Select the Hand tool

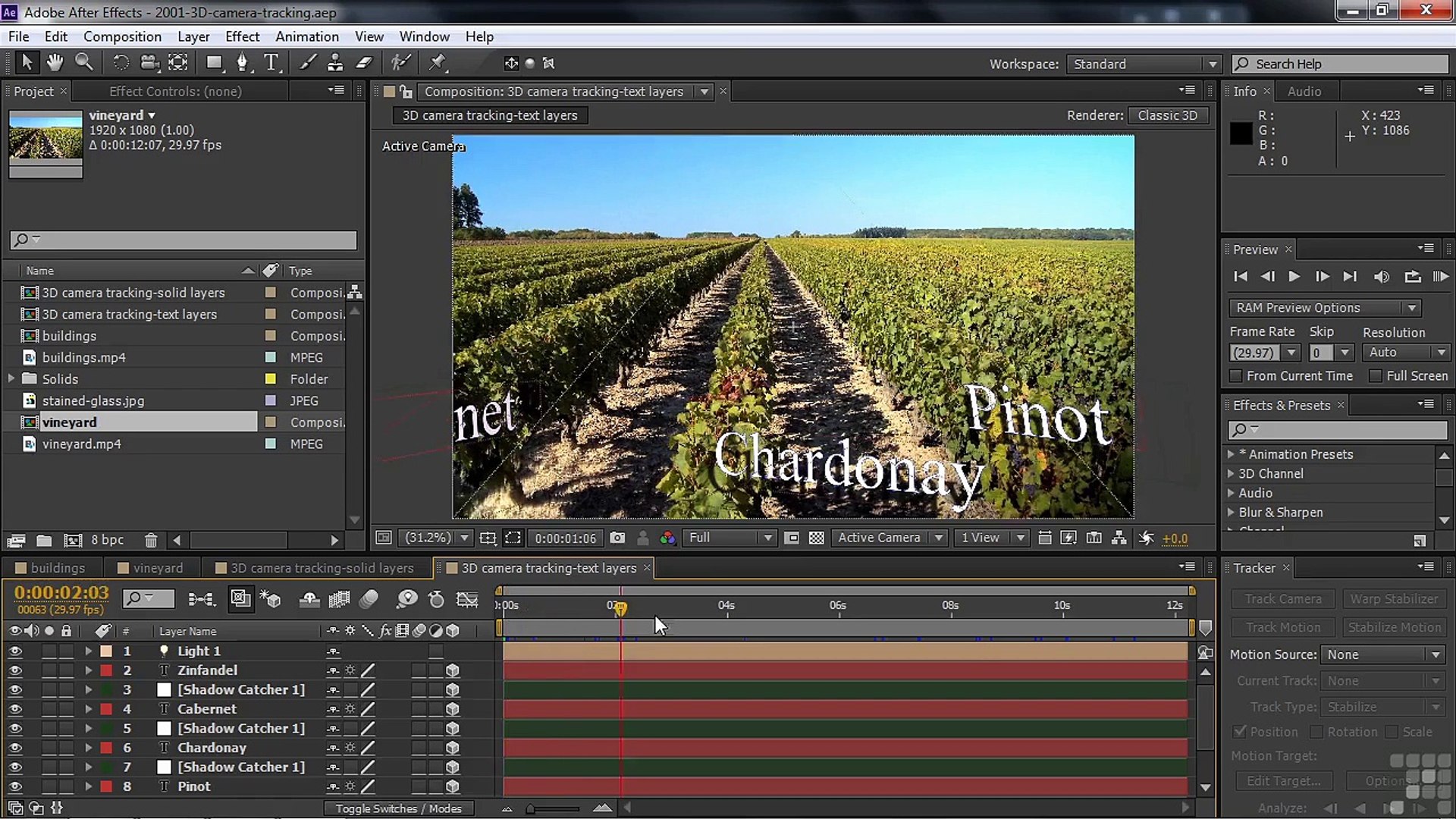click(55, 63)
